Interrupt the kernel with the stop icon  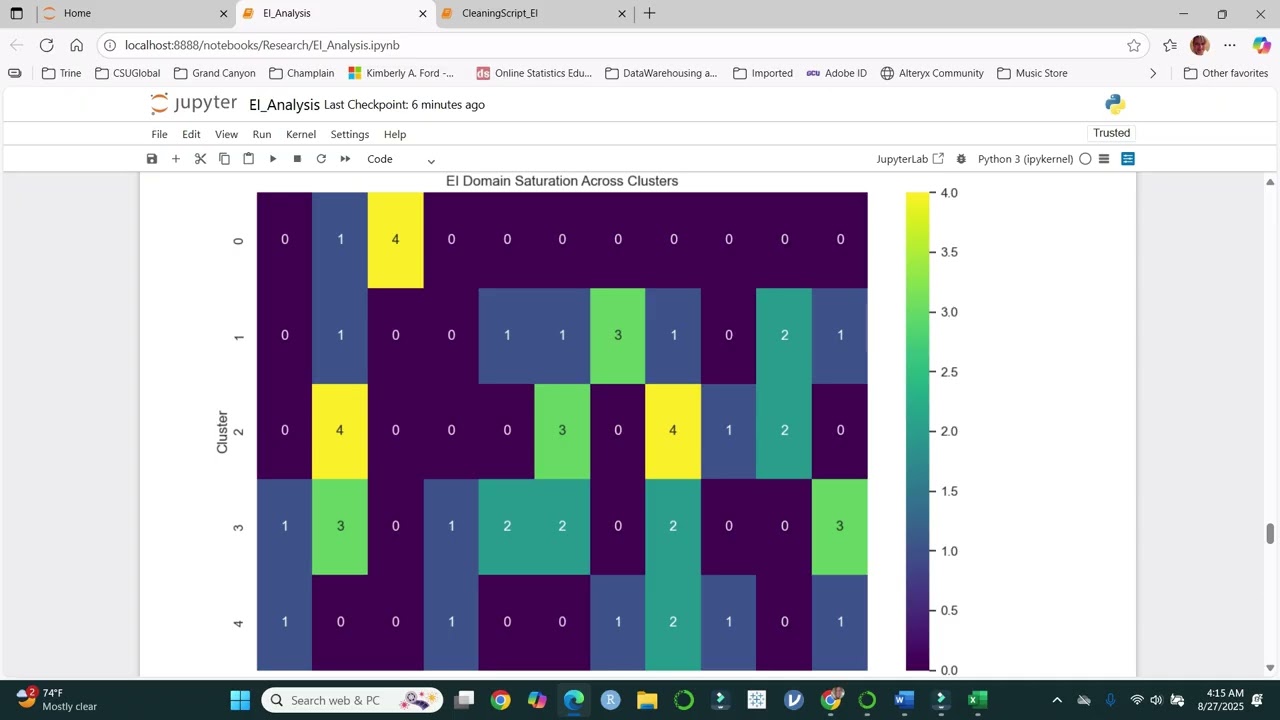click(x=297, y=159)
